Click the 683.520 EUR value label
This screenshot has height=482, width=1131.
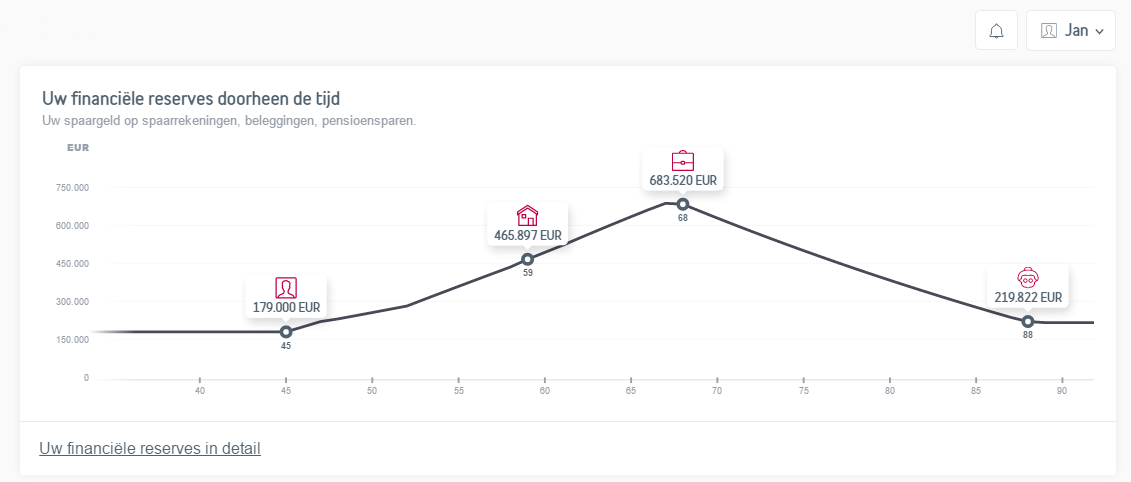pyautogui.click(x=683, y=181)
